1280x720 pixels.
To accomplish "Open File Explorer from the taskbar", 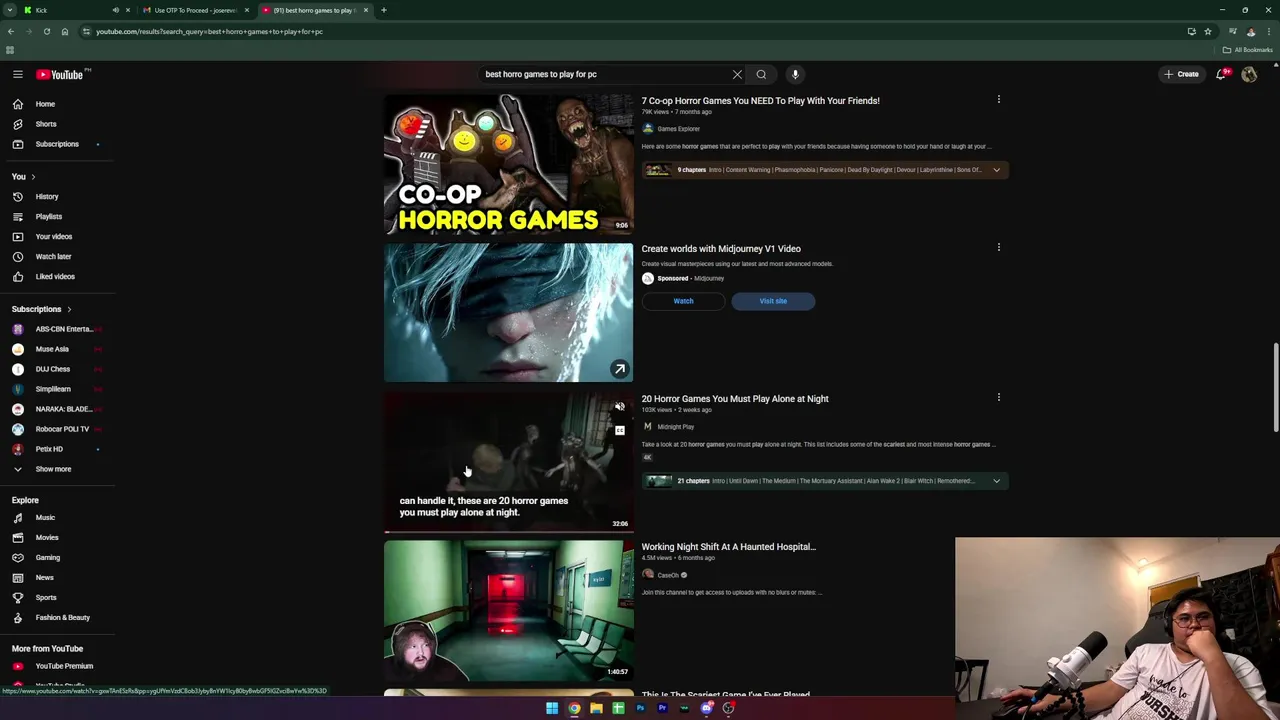I will (596, 708).
